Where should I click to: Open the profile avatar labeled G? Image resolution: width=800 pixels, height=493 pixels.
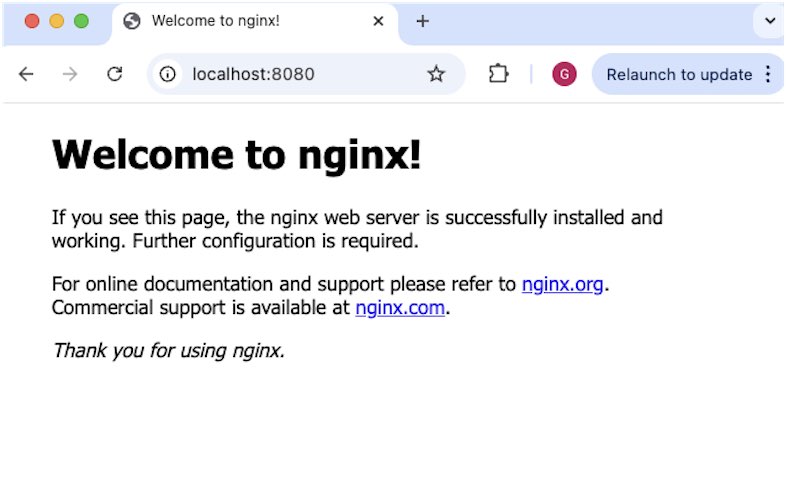click(x=564, y=75)
